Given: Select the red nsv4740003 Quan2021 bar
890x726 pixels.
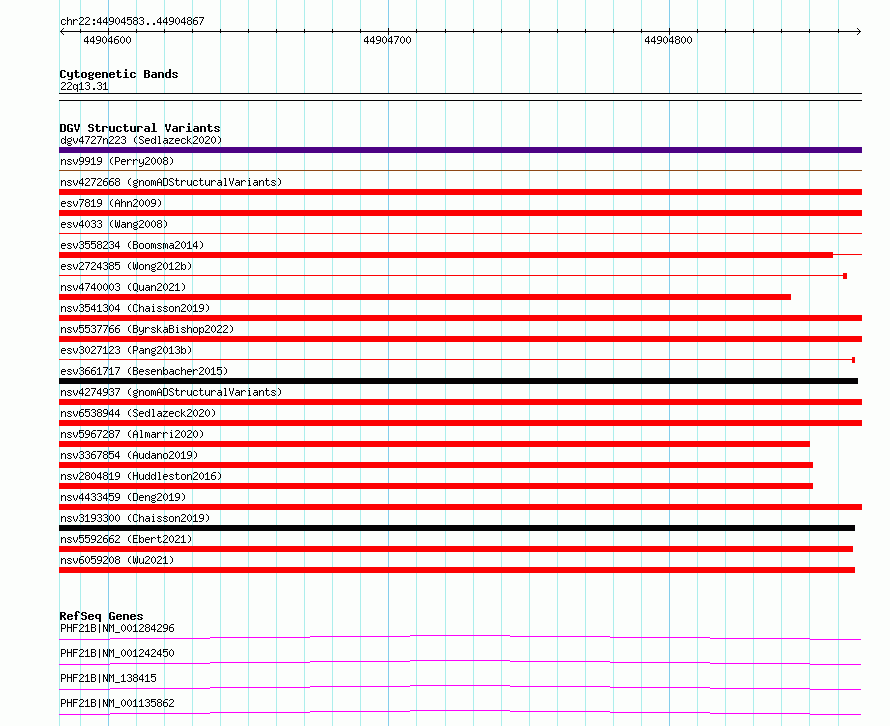Looking at the screenshot, I should (425, 297).
